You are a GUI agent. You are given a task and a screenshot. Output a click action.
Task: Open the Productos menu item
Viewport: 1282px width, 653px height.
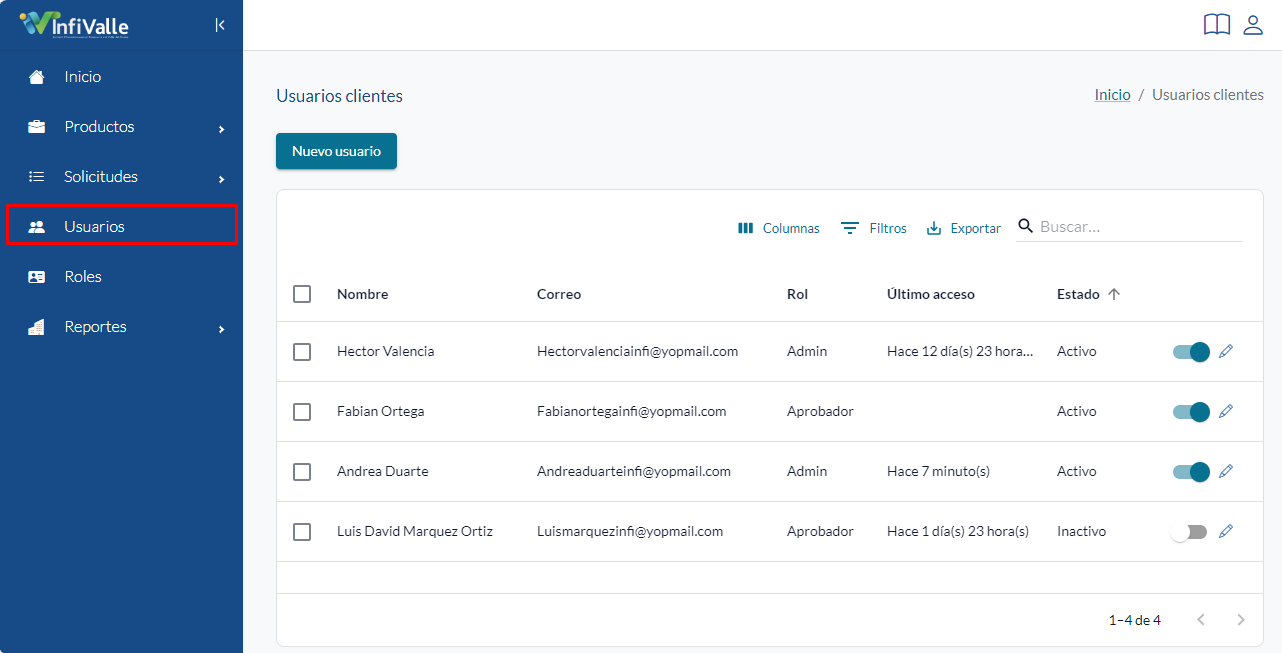click(121, 127)
